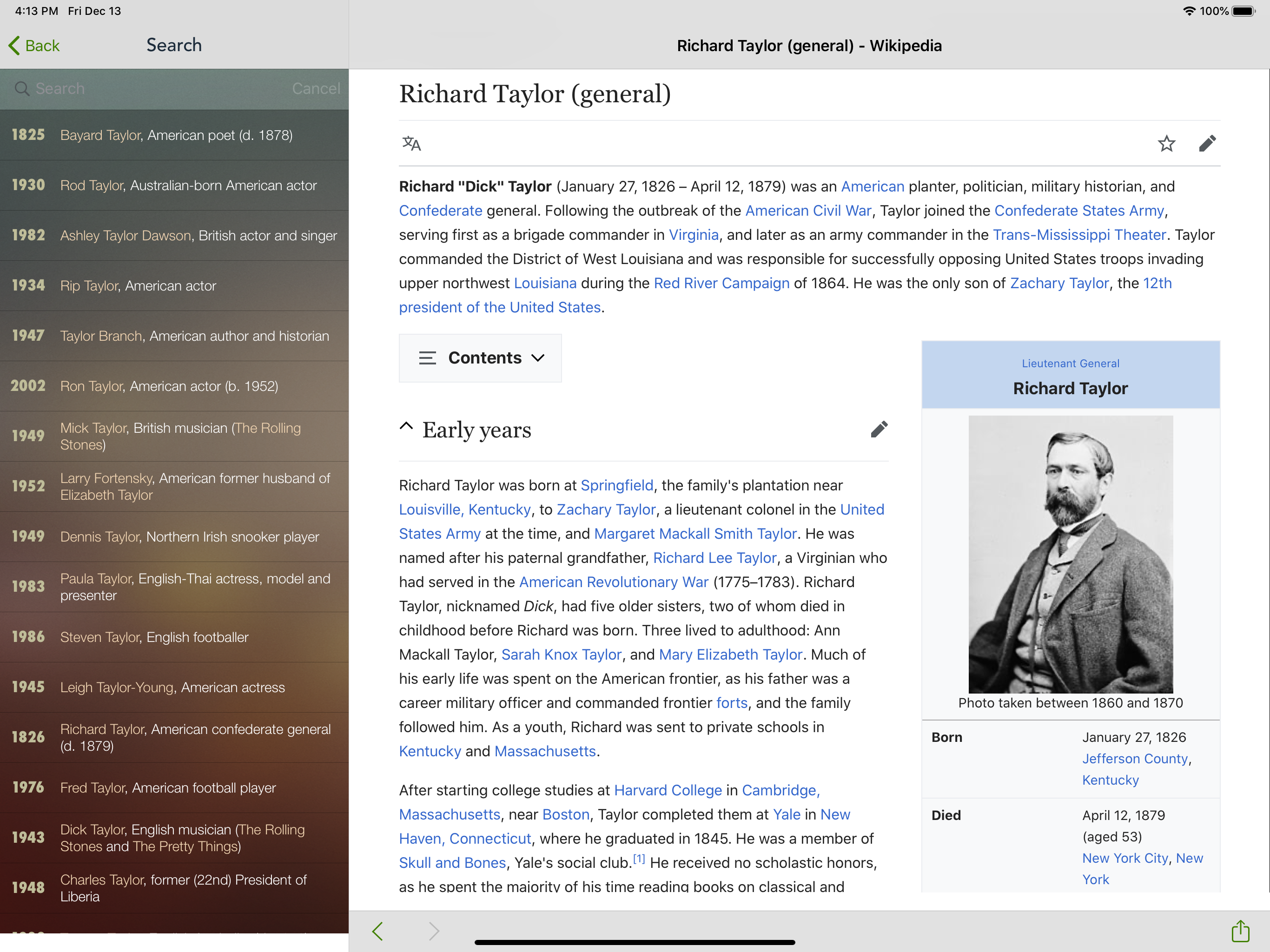Screen dimensions: 1270x952
Task: Follow American Revolutionary War link
Action: coord(614,582)
